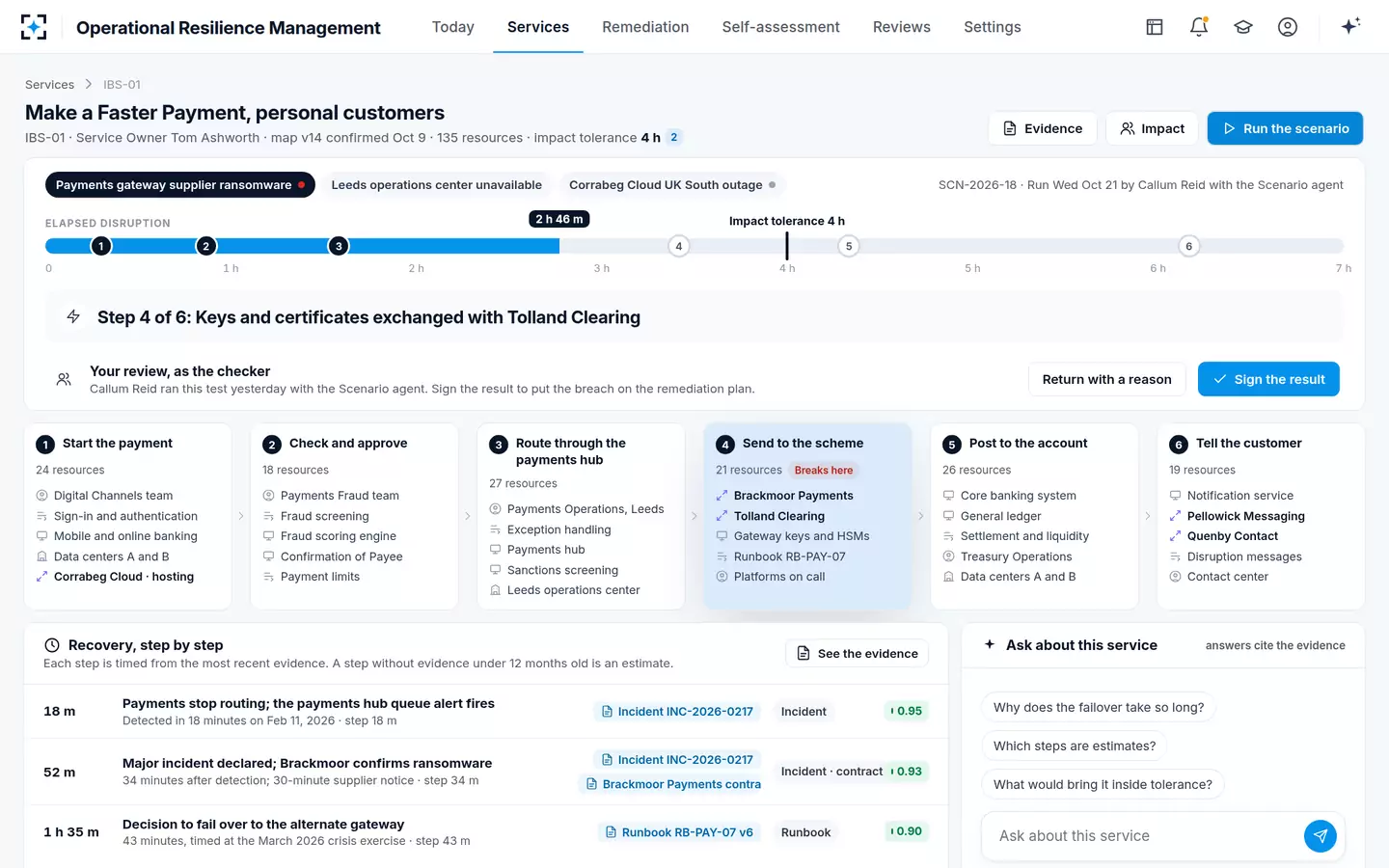Ask 'Why does the failover take so long?'

pyautogui.click(x=1099, y=707)
